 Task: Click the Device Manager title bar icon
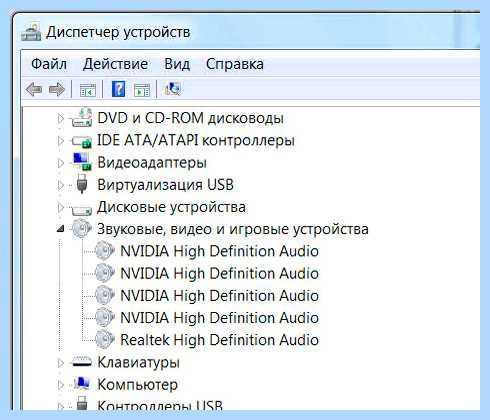[x=31, y=32]
